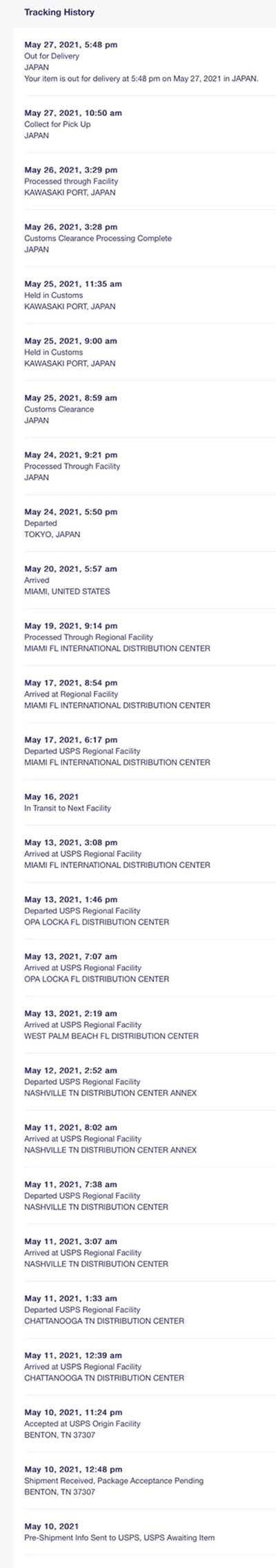This screenshot has width=276, height=1568.
Task: Click the Tracking History heading
Action: point(59,12)
